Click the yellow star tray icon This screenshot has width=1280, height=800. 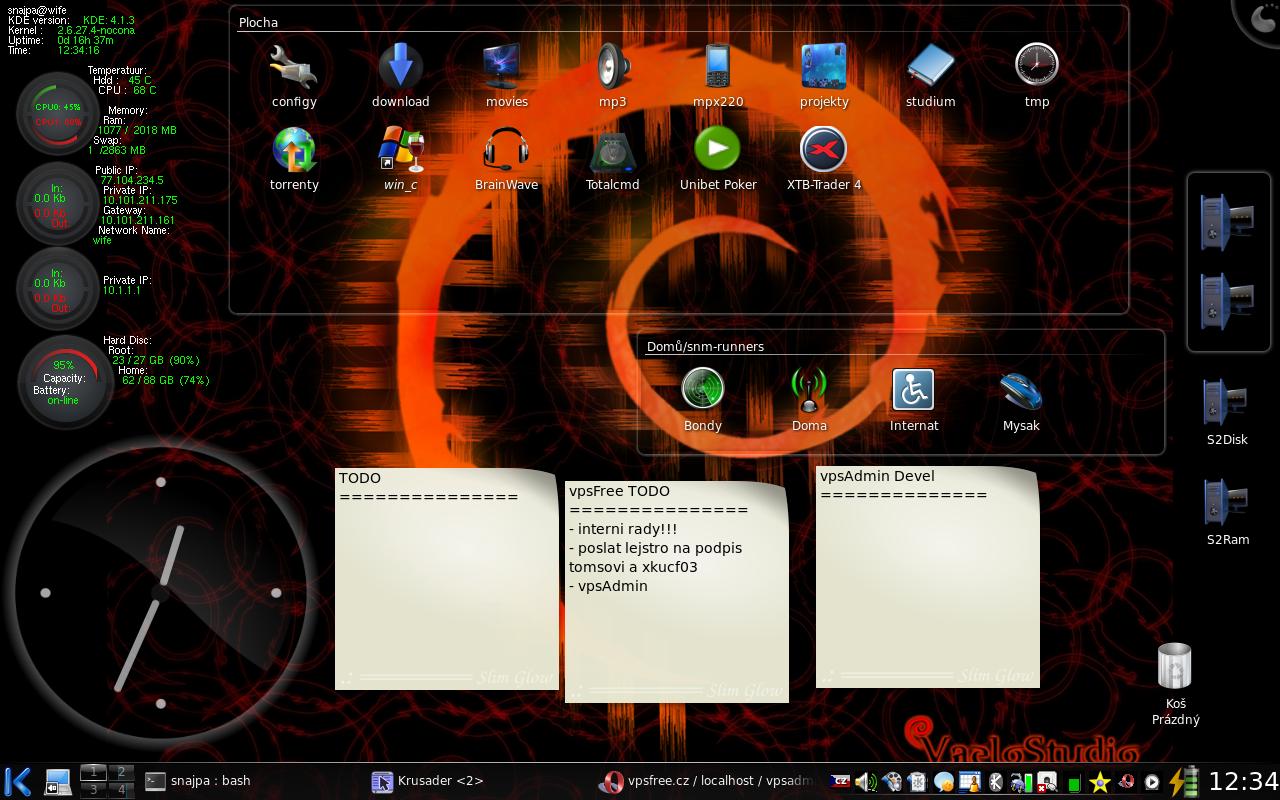[1099, 783]
